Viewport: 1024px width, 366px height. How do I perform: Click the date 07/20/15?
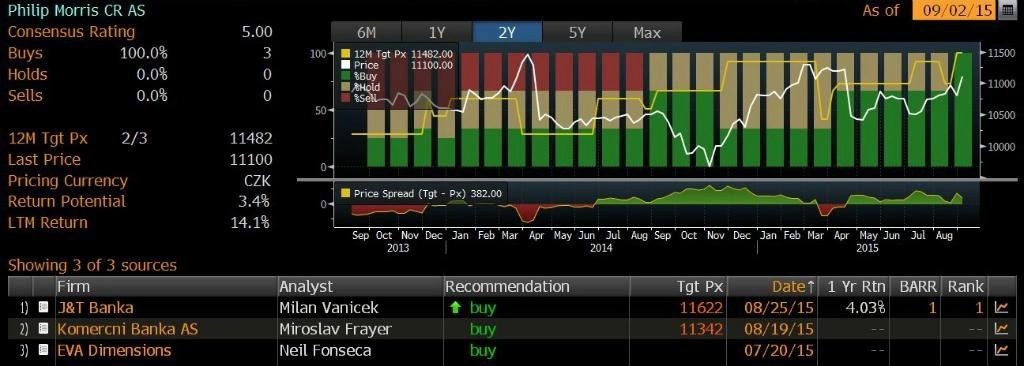coord(779,350)
